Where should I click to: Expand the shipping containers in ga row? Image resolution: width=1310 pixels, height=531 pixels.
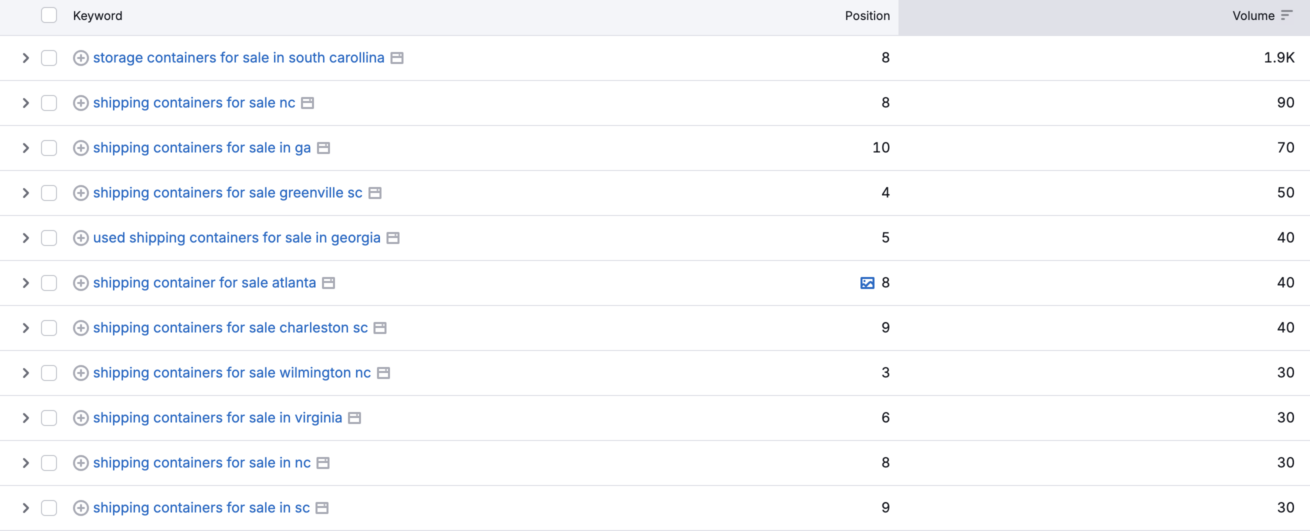click(x=26, y=148)
